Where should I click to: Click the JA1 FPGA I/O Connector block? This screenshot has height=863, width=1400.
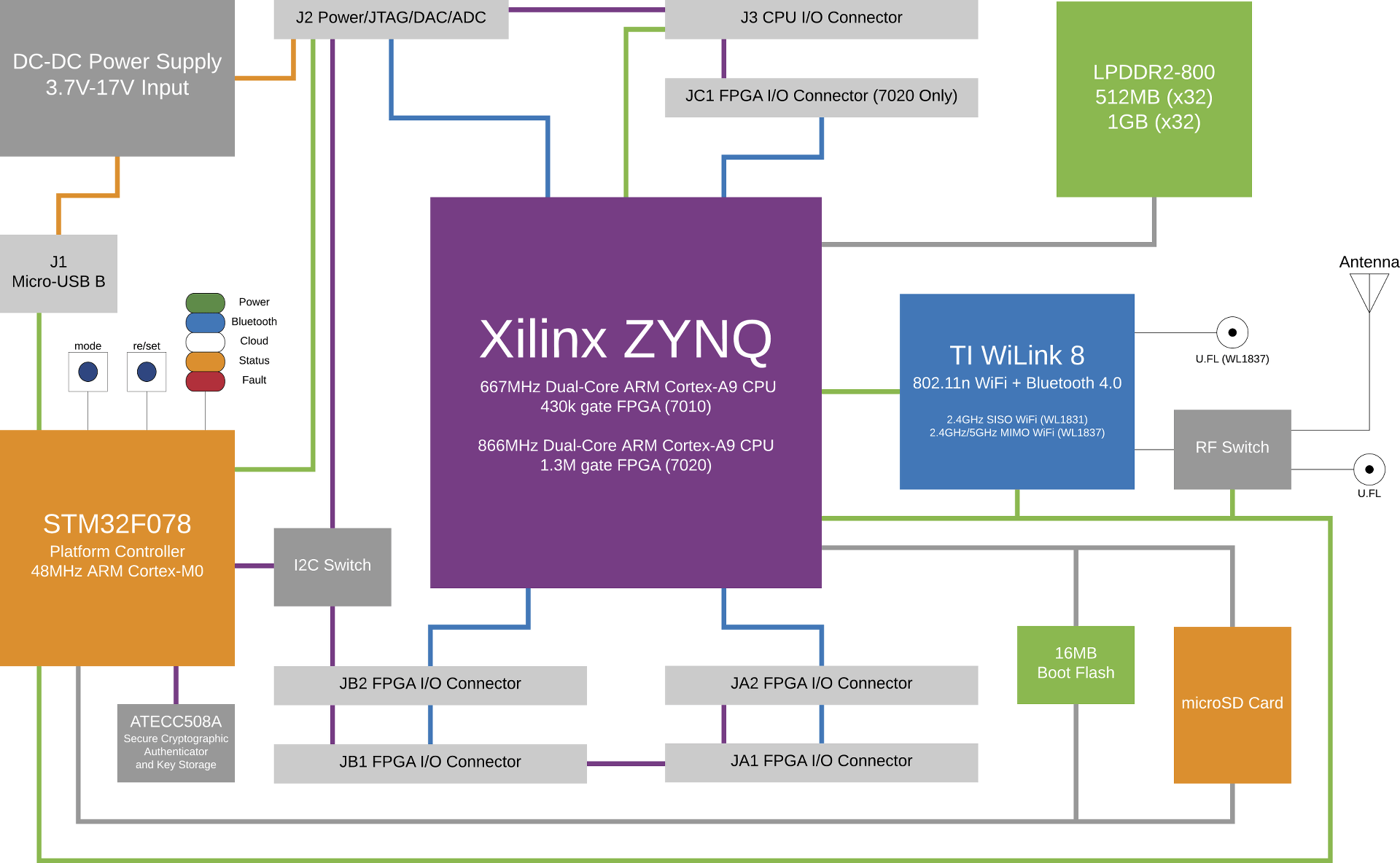point(821,762)
